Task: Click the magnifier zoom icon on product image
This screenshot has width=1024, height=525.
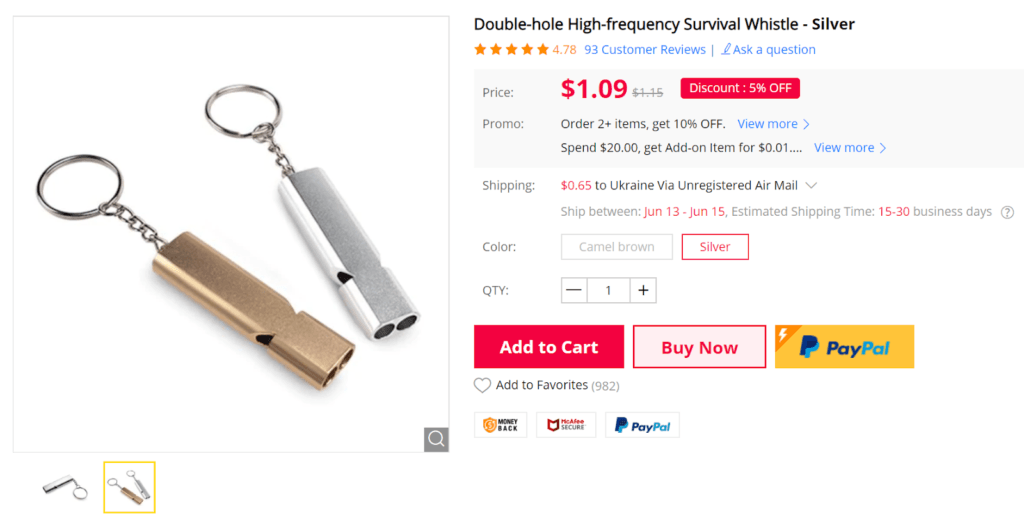Action: (436, 439)
